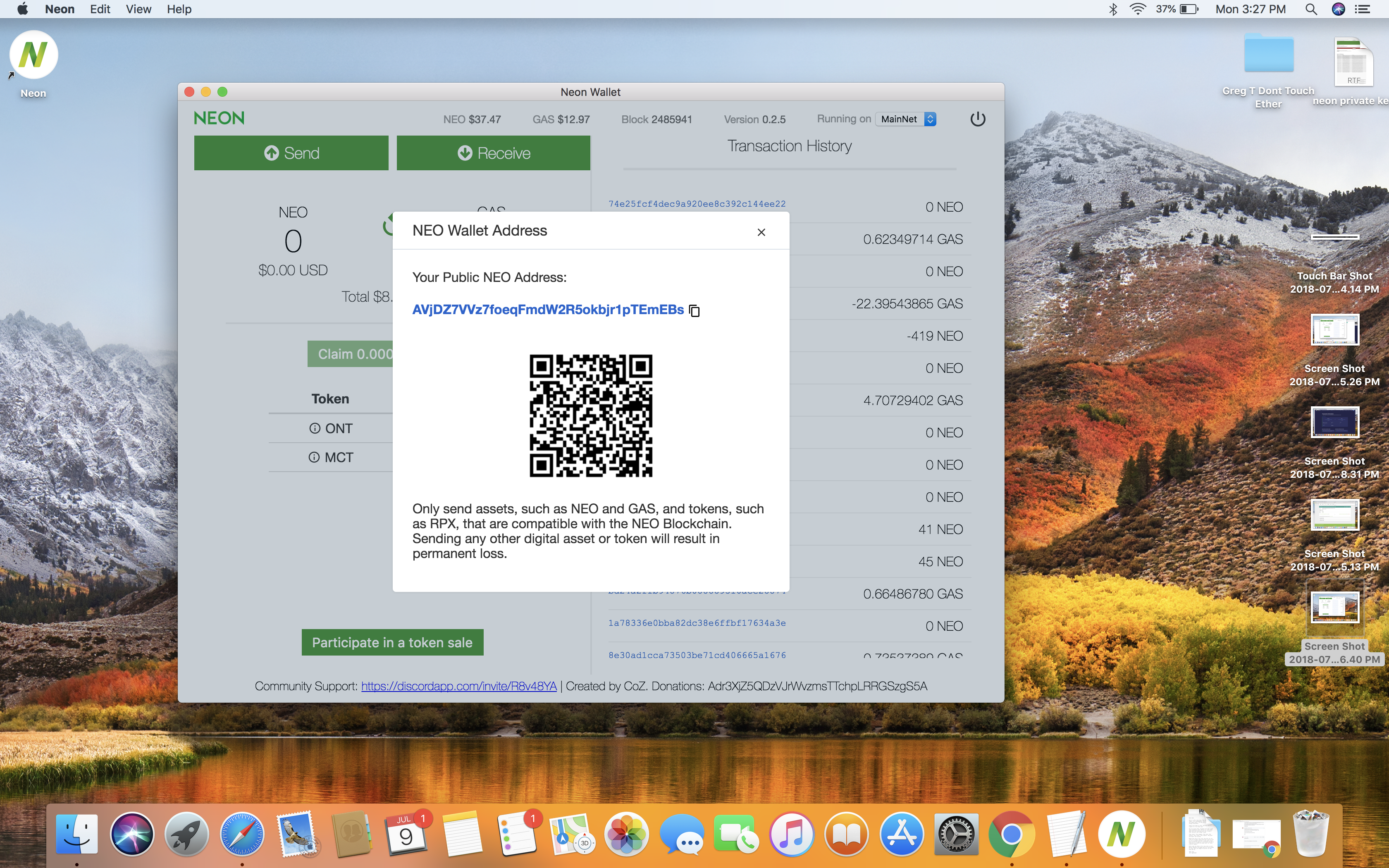The image size is (1389, 868).
Task: Open transaction 74e25fcf4dec9a920ee8c392c144ee22
Action: tap(697, 204)
